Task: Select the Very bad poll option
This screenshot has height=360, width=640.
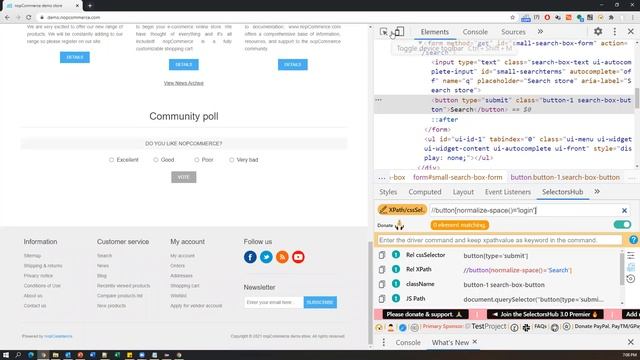Action: point(231,160)
